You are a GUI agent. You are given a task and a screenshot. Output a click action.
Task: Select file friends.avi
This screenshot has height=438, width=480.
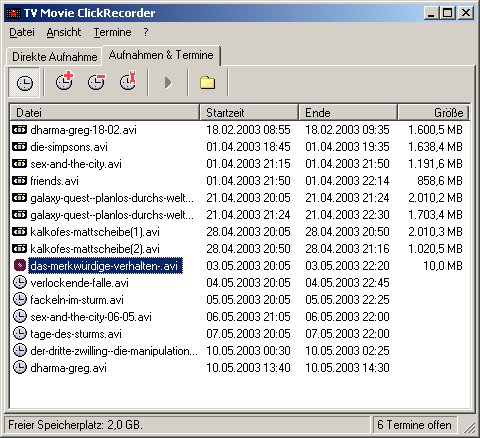tap(54, 181)
